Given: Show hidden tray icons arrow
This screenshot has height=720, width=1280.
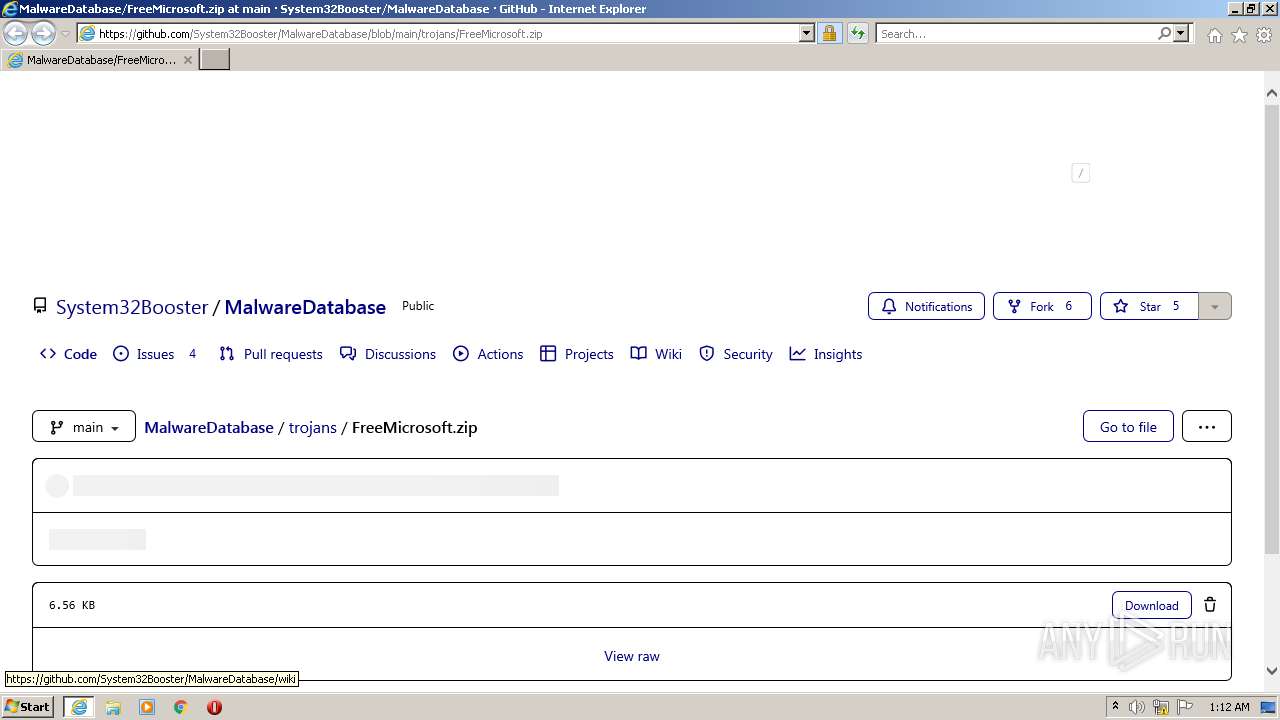Looking at the screenshot, I should [1115, 707].
